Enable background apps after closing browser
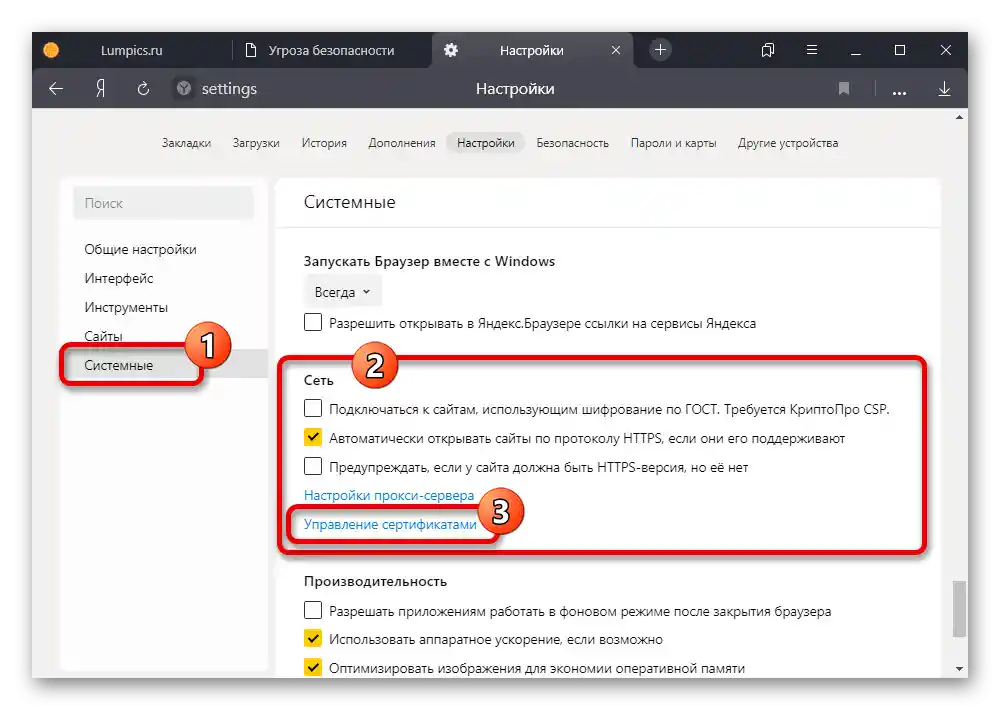This screenshot has height=710, width=1000. (312, 610)
